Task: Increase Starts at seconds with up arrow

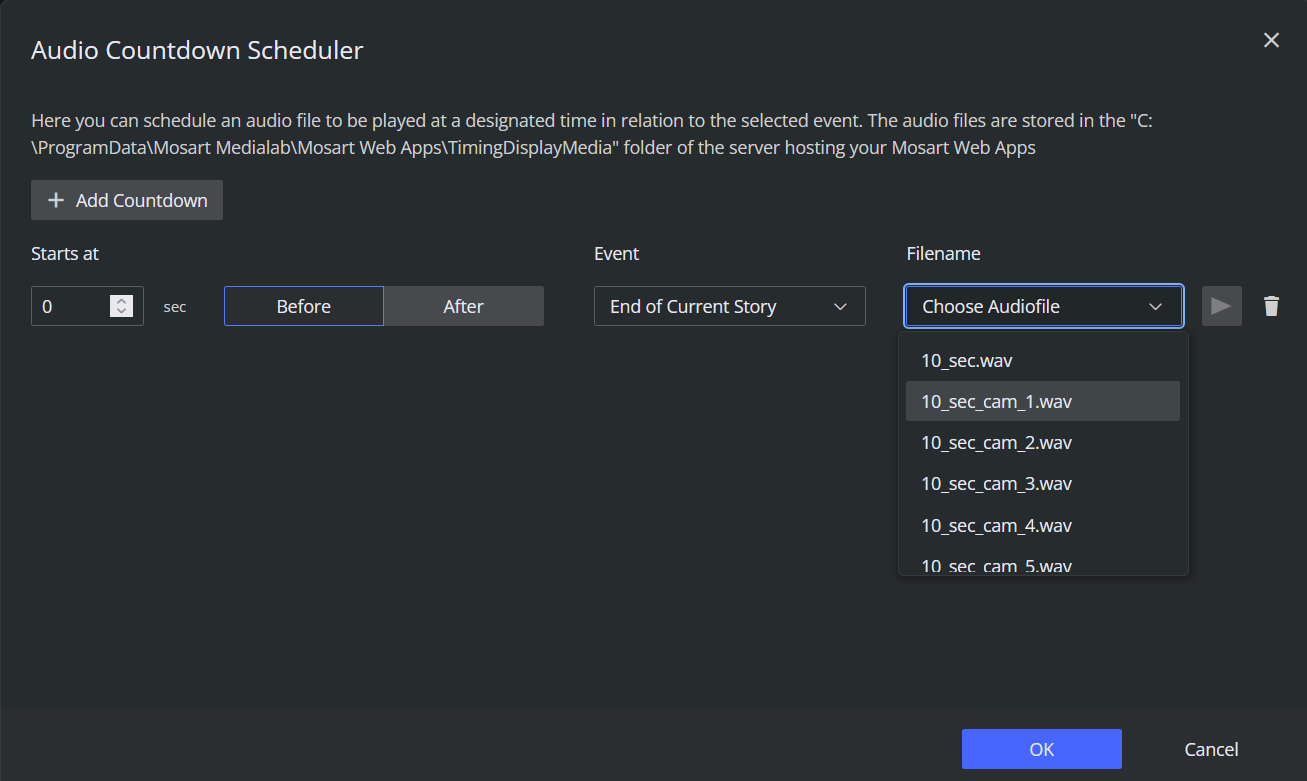Action: (121, 301)
